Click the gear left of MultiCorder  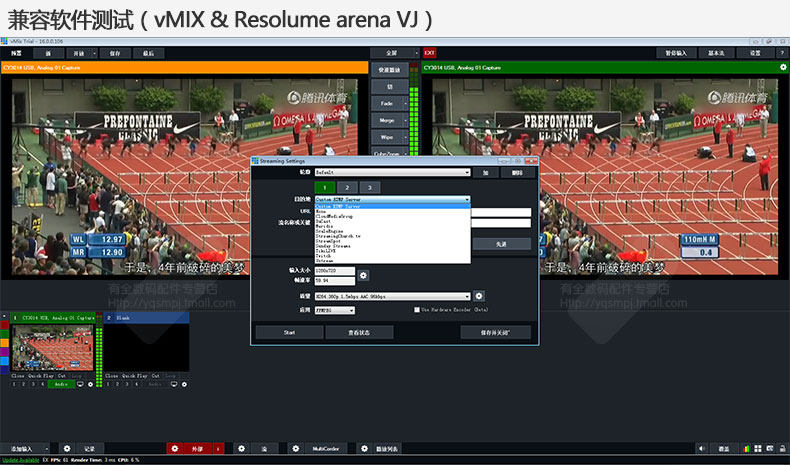[x=296, y=448]
